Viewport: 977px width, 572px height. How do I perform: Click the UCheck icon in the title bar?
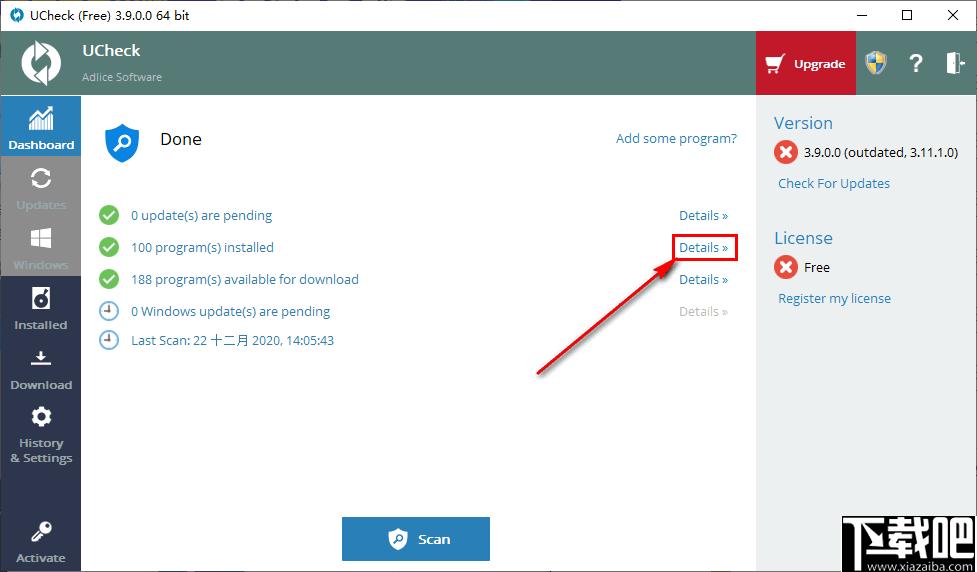[x=17, y=16]
